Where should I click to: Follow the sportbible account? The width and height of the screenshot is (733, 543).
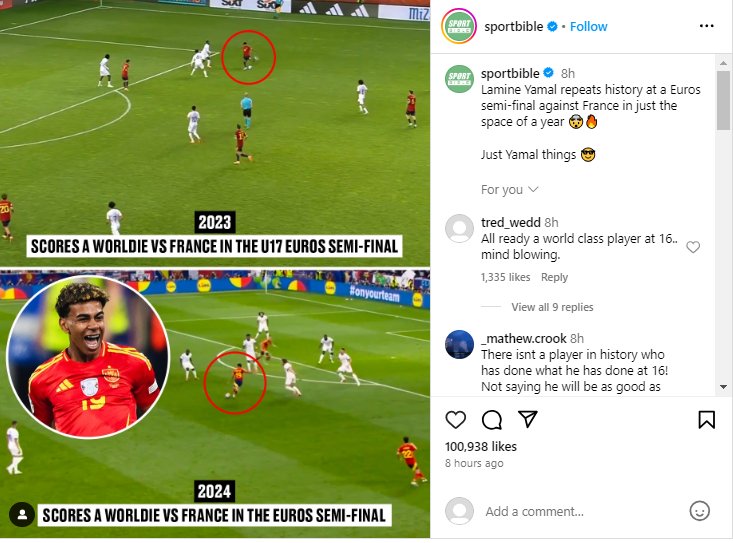coord(588,27)
